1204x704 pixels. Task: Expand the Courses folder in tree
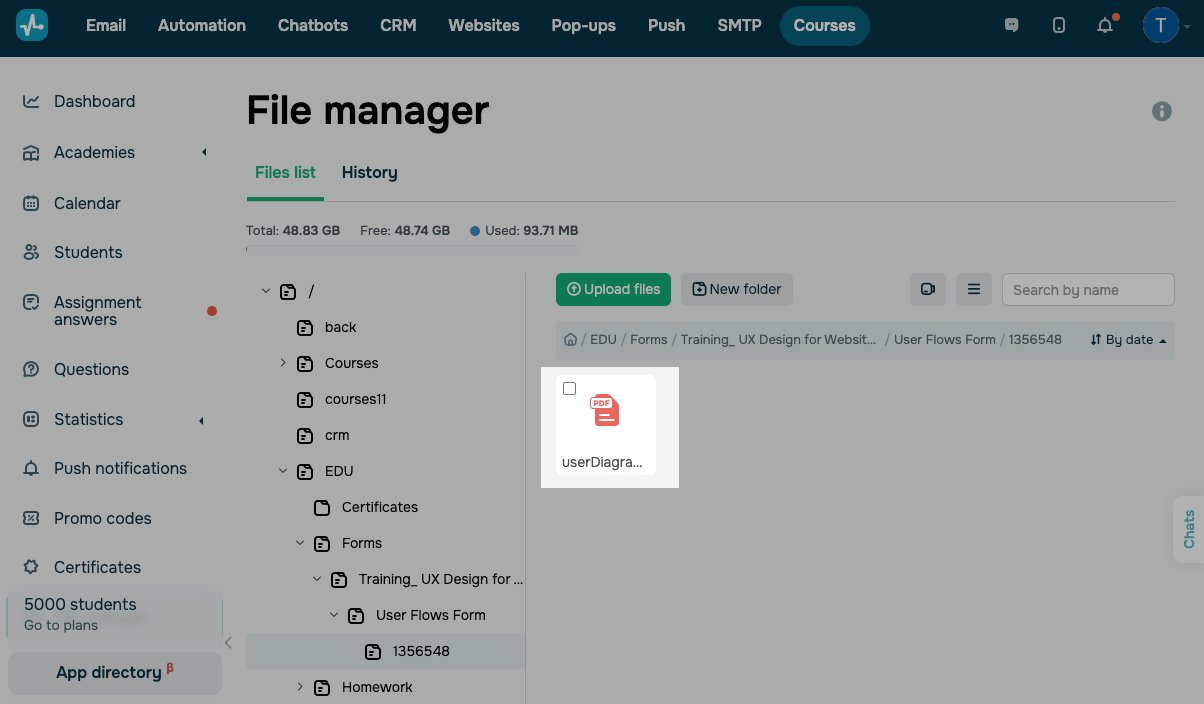283,363
